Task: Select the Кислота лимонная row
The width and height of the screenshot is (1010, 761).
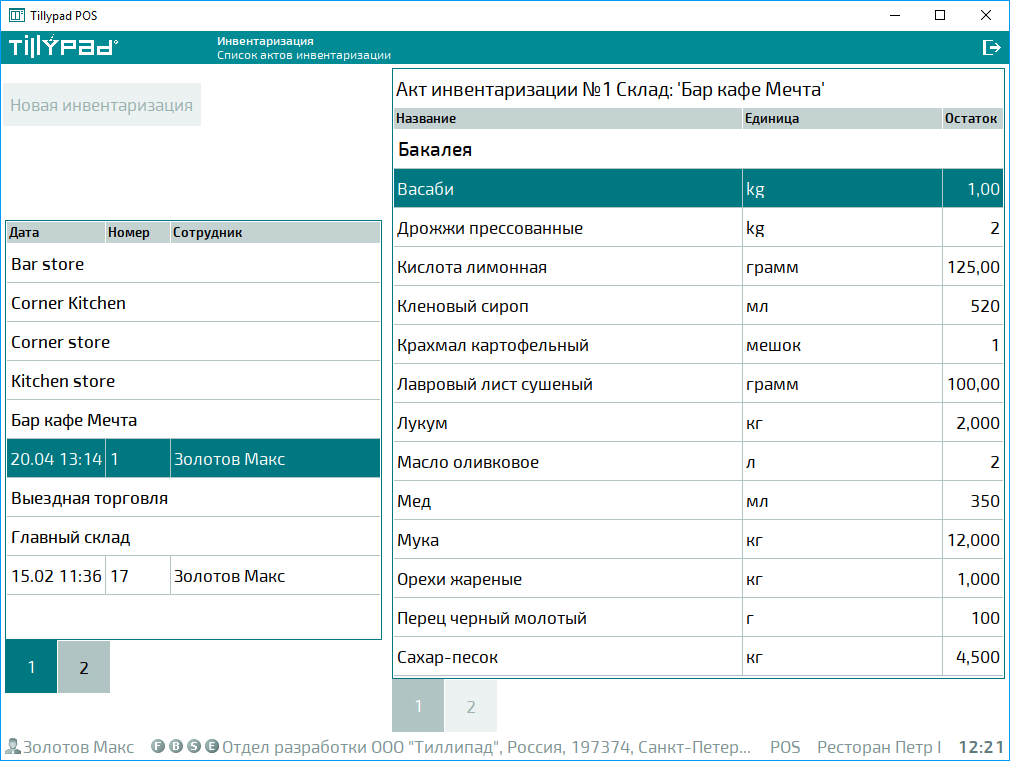Action: tap(698, 267)
